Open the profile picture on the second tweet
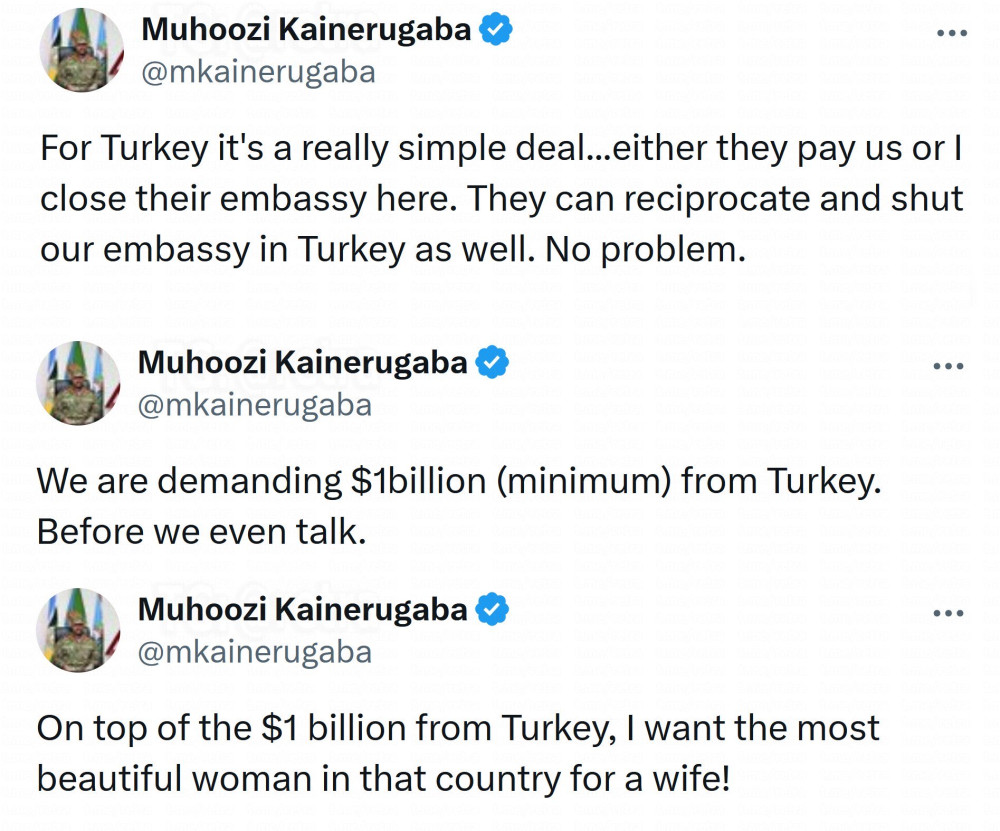 coord(78,383)
